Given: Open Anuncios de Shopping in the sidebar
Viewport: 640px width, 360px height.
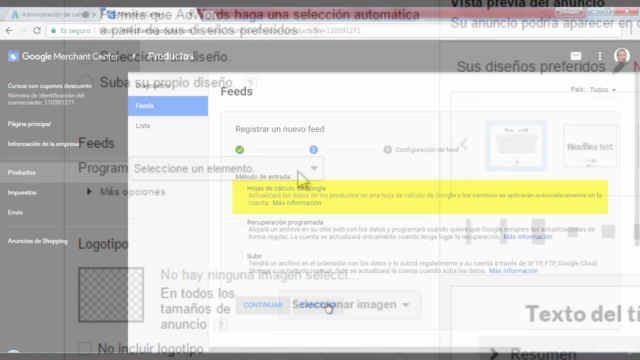Looking at the screenshot, I should point(38,241).
